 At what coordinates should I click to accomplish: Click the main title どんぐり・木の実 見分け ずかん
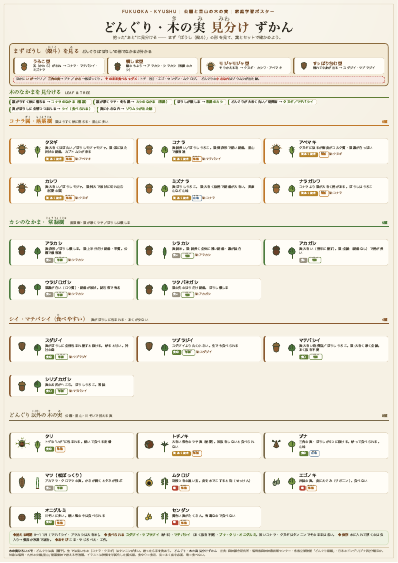click(199, 27)
